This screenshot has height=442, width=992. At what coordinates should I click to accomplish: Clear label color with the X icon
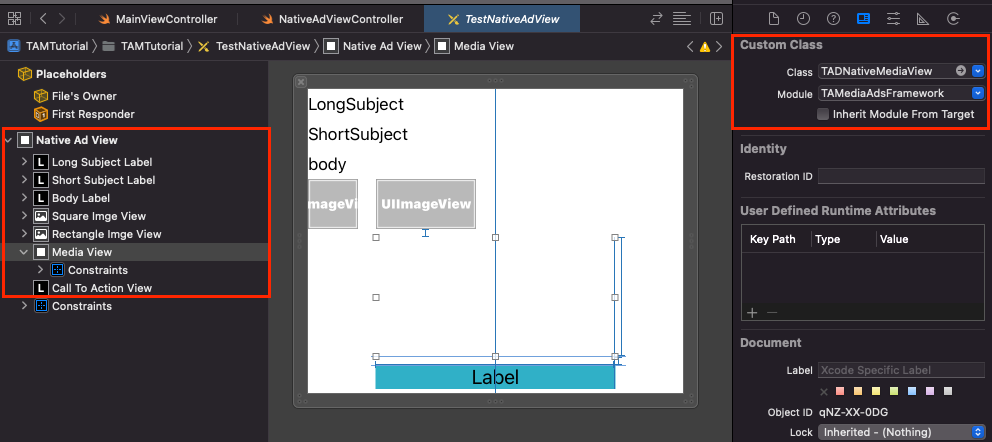click(824, 391)
